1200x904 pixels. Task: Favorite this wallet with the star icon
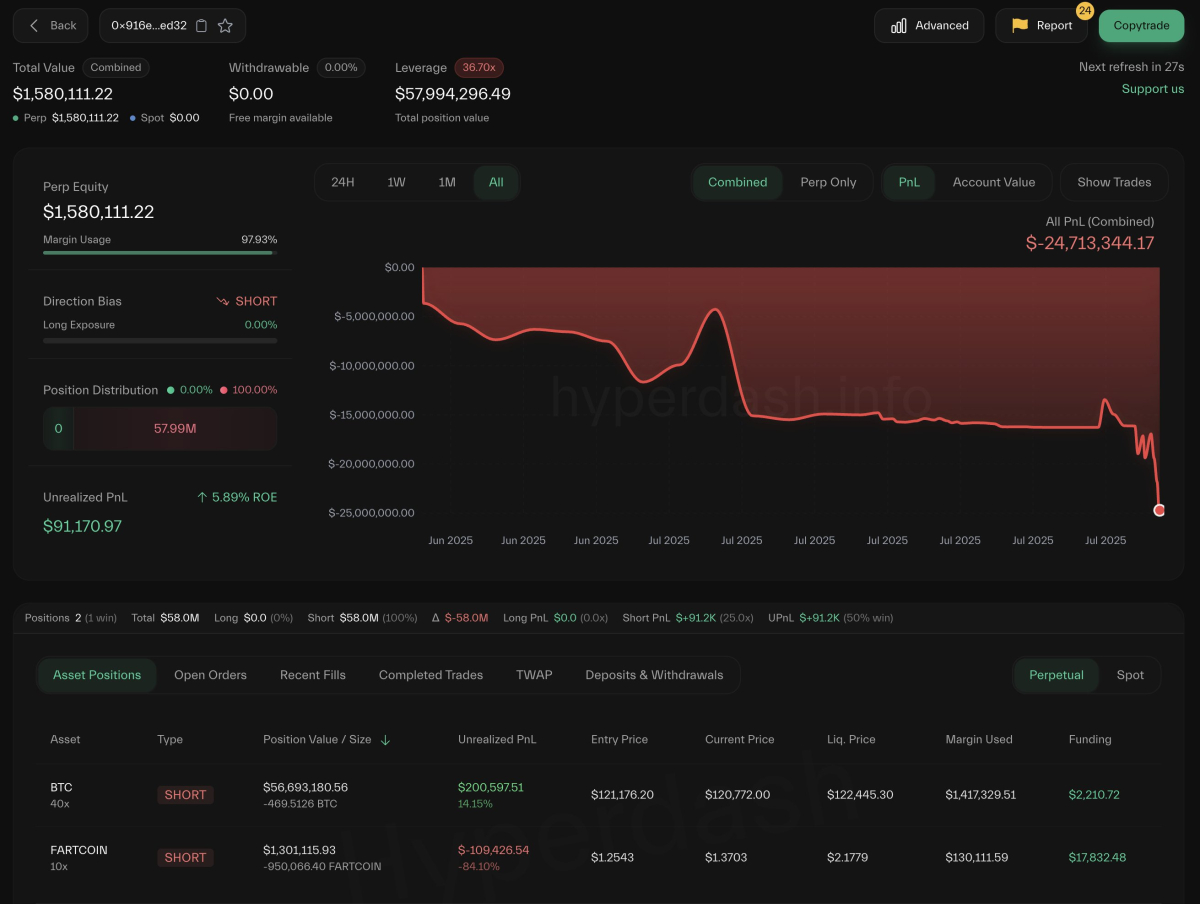point(225,26)
